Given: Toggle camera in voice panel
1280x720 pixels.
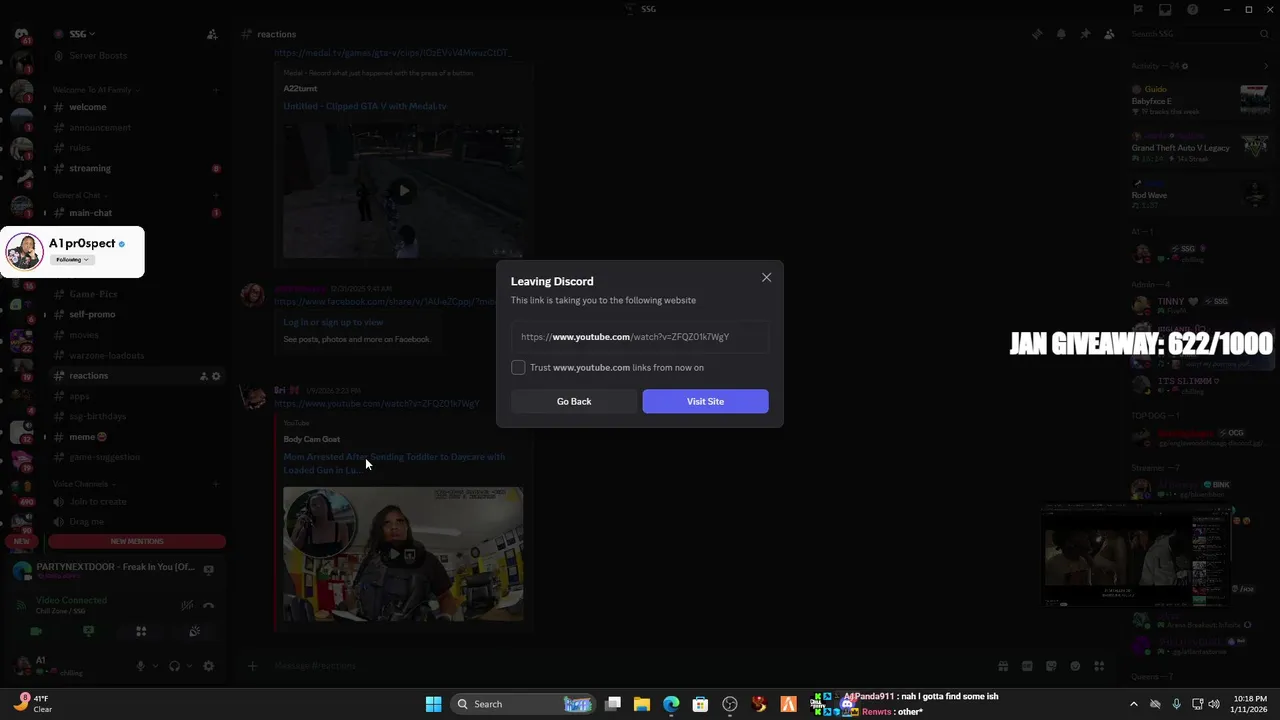Looking at the screenshot, I should tap(36, 631).
